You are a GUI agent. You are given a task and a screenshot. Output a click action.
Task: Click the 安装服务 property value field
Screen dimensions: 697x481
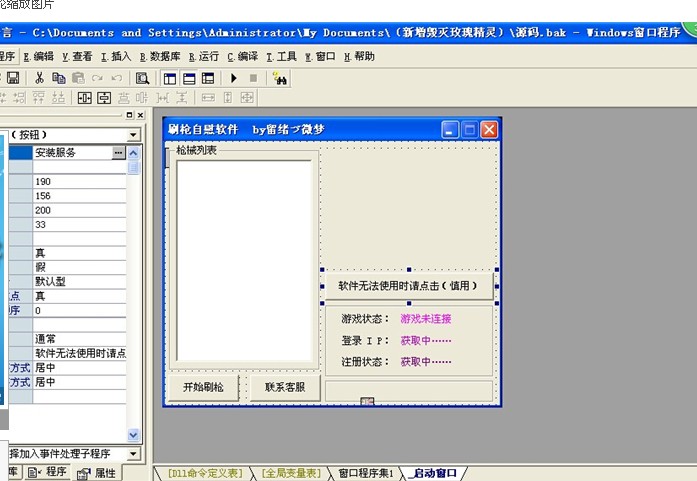coord(73,152)
